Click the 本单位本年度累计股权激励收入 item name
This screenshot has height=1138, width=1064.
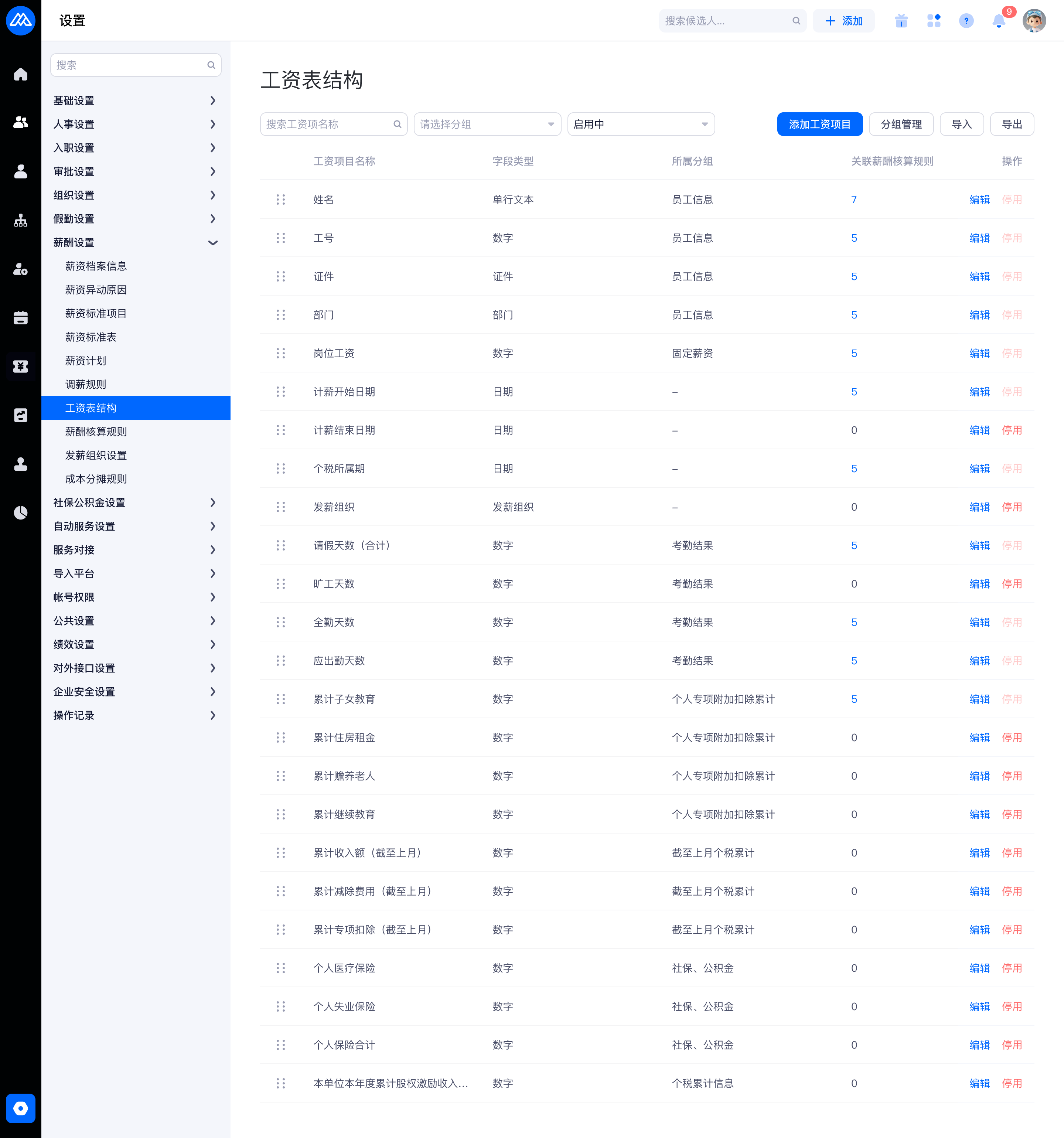click(391, 1084)
